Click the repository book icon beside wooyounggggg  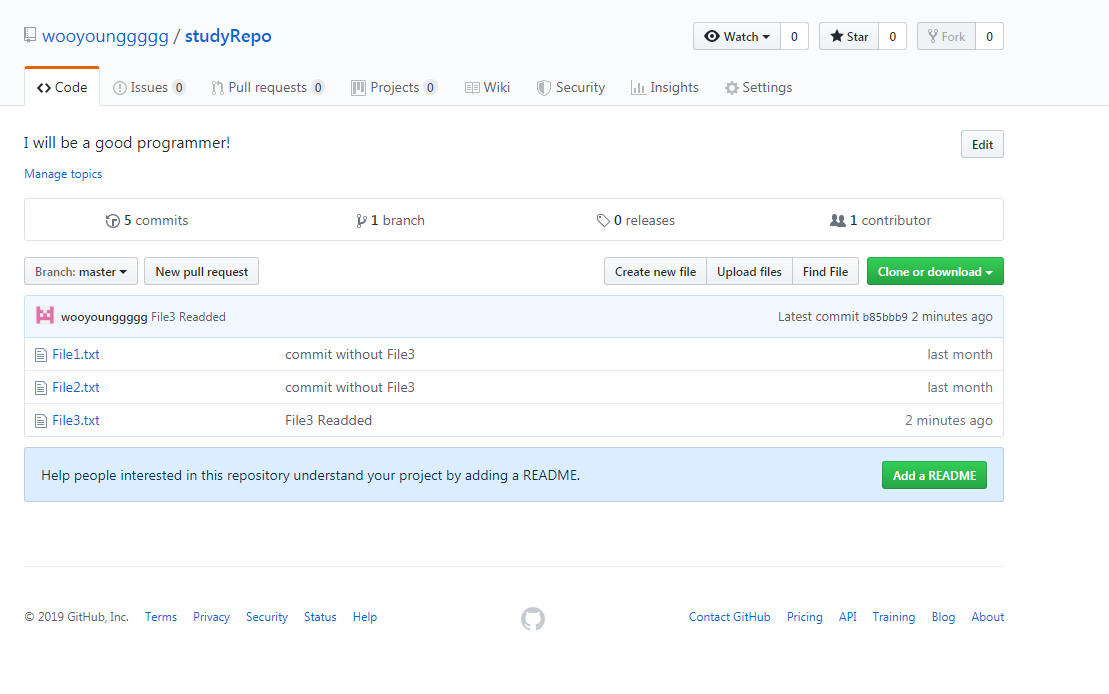30,35
